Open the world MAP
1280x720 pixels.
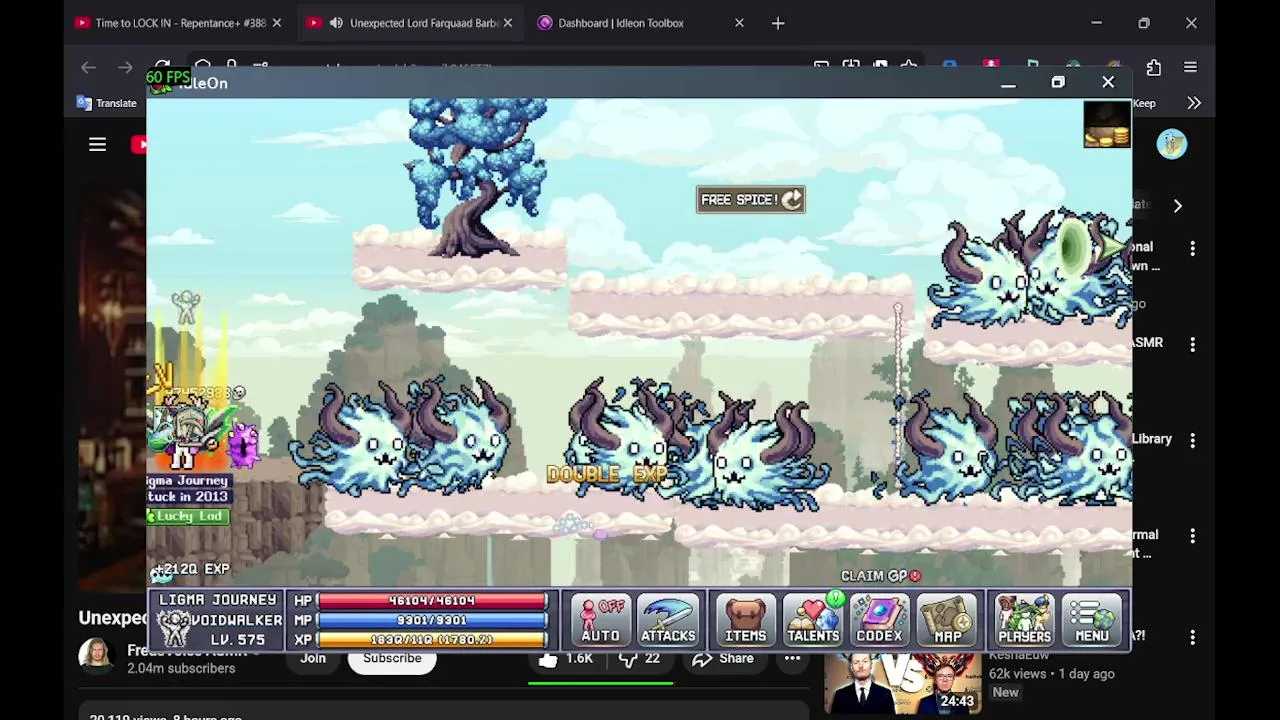pyautogui.click(x=947, y=620)
